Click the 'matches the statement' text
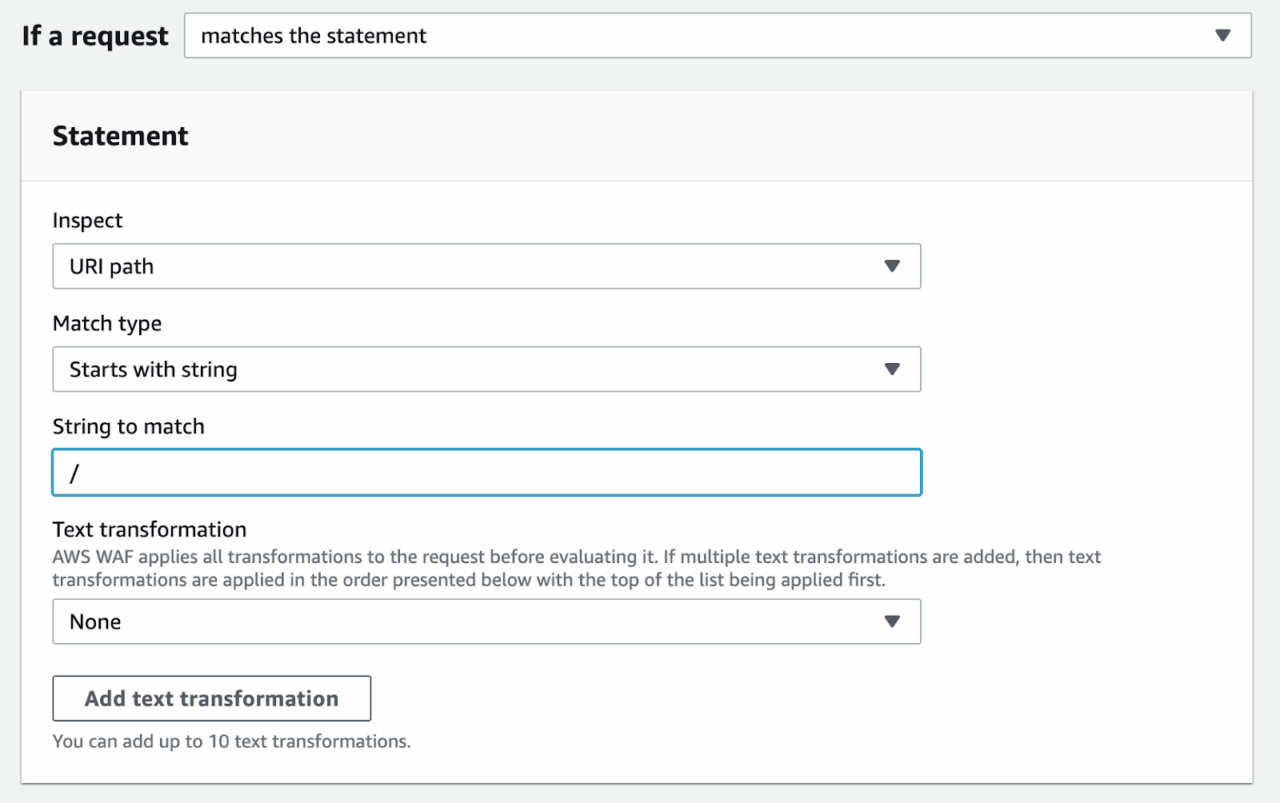This screenshot has height=803, width=1280. (x=313, y=35)
